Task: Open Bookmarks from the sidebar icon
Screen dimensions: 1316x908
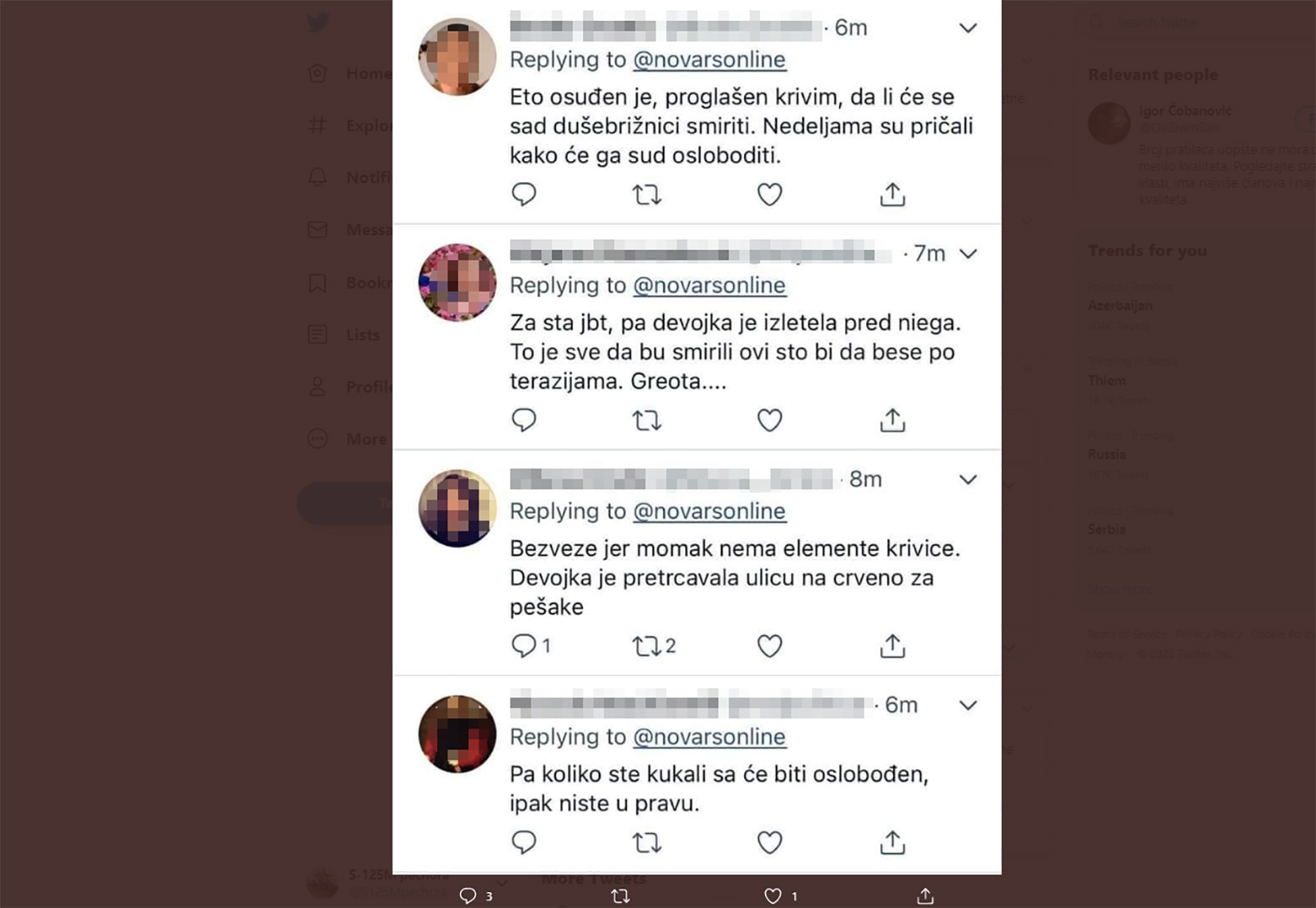Action: [x=317, y=282]
